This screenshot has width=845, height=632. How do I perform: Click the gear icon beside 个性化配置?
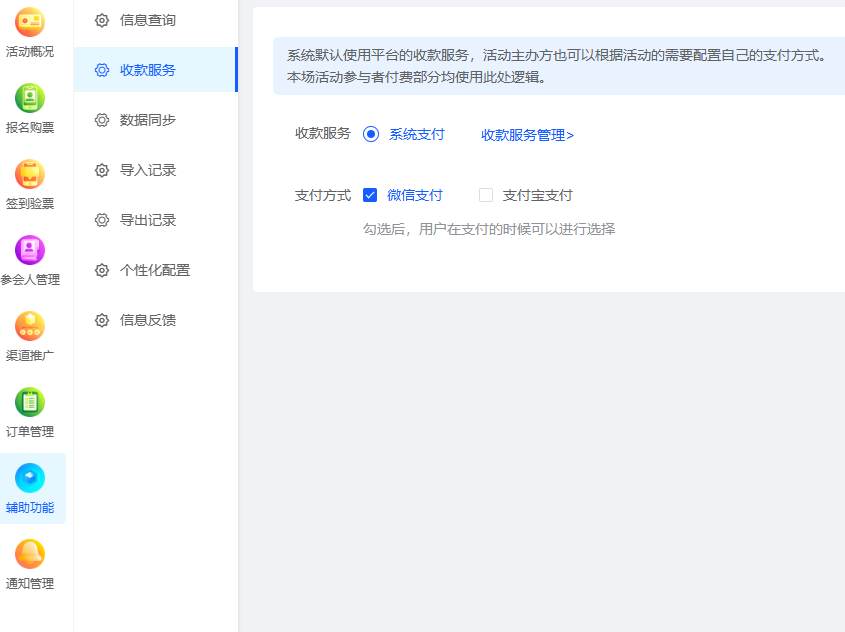tap(102, 270)
